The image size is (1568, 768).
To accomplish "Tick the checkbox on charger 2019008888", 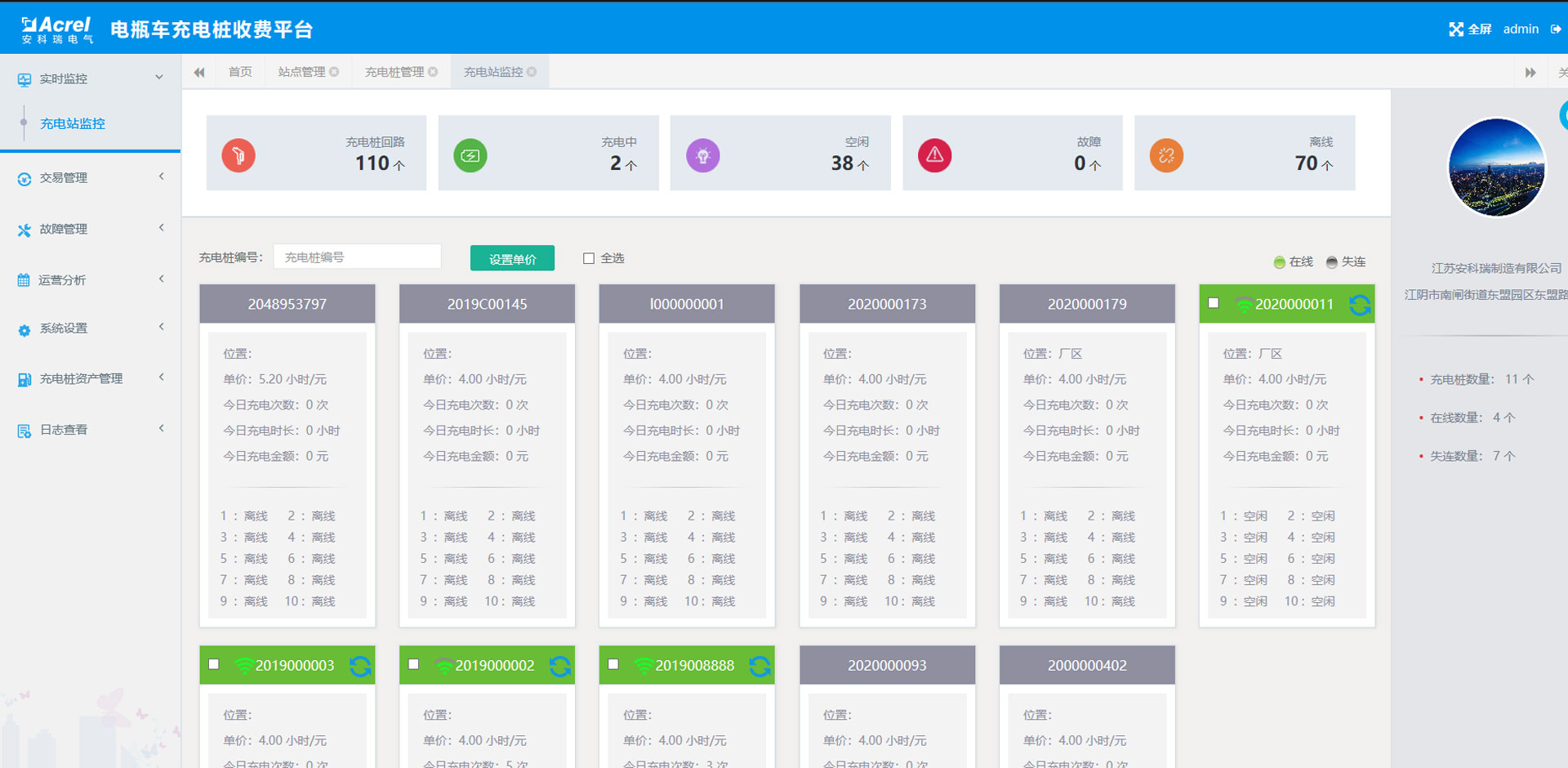I will click(613, 664).
